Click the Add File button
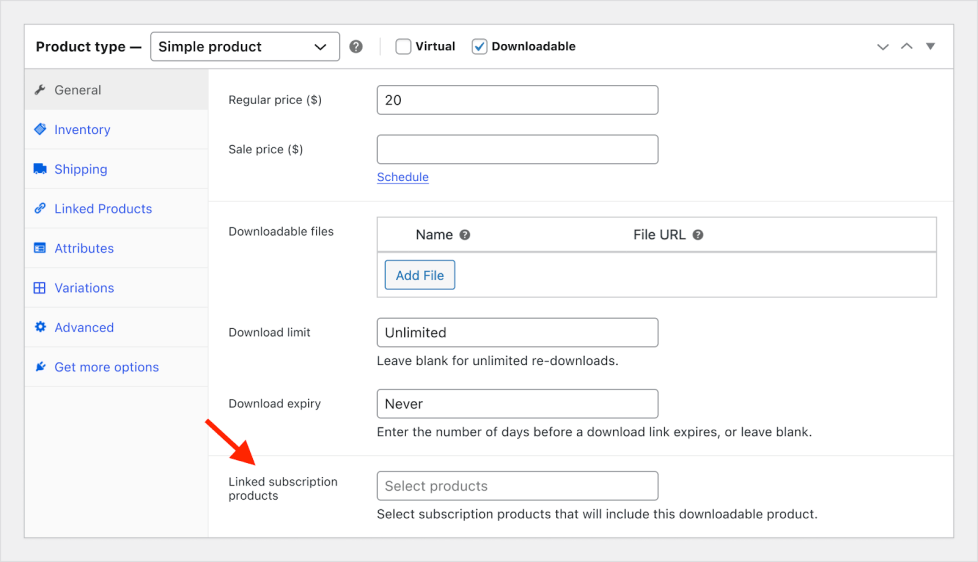Viewport: 978px width, 562px height. 420,275
